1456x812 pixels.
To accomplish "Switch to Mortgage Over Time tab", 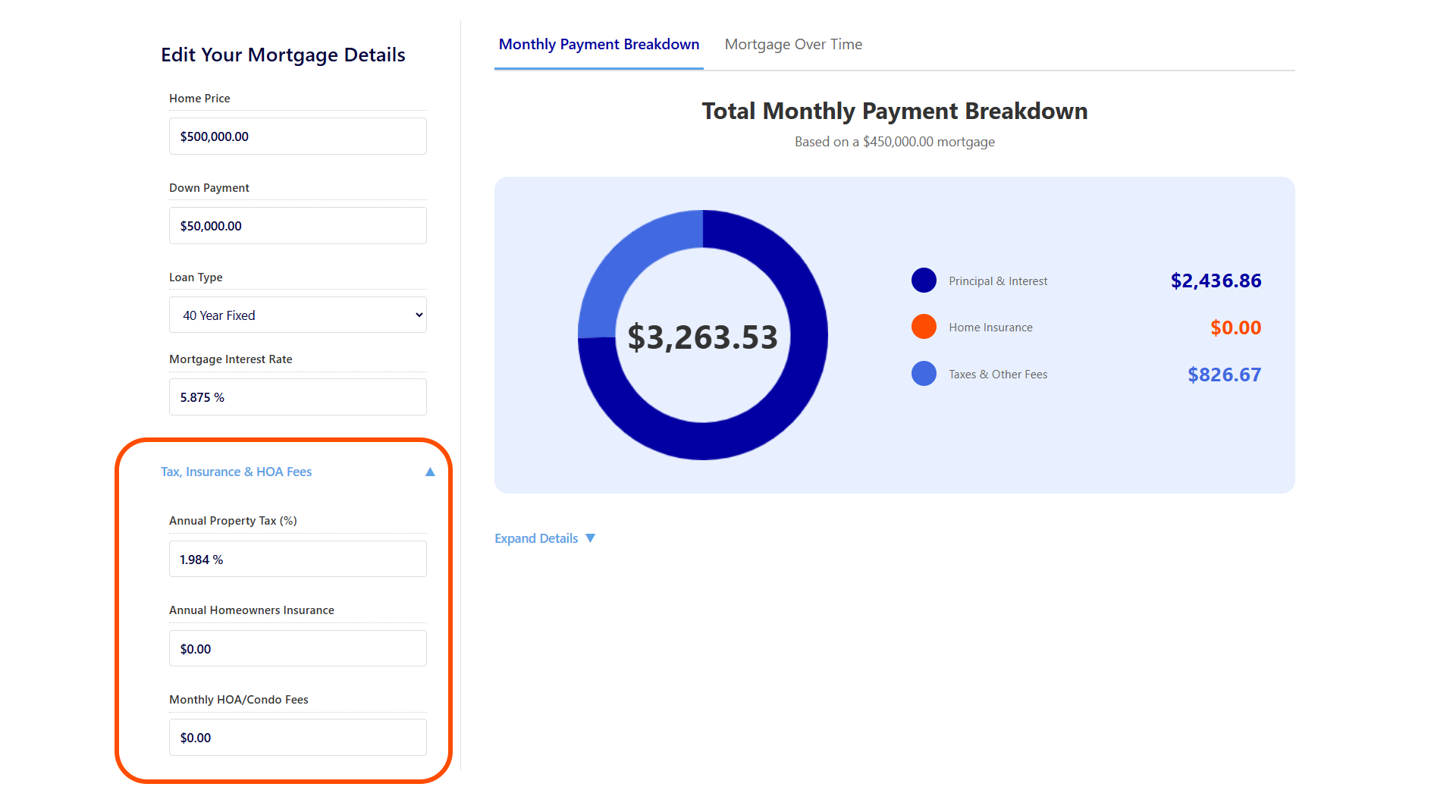I will (792, 45).
